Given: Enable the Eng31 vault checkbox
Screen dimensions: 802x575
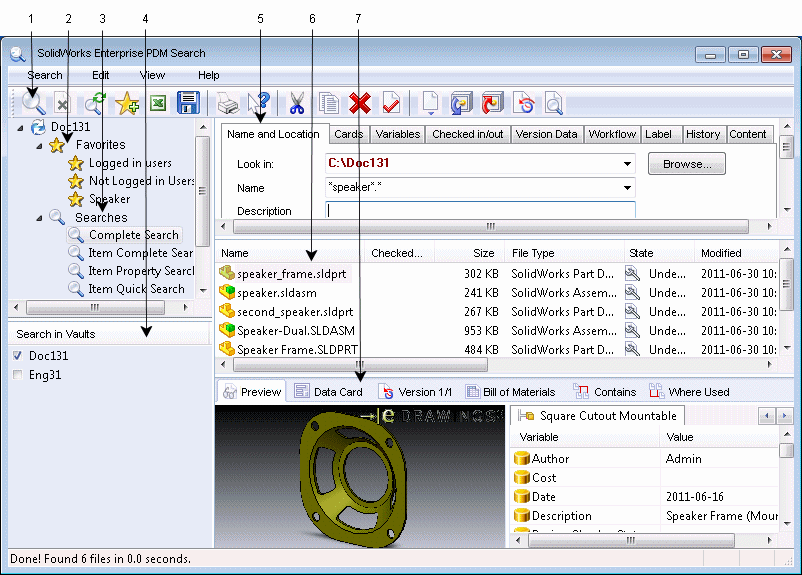Looking at the screenshot, I should 17,375.
